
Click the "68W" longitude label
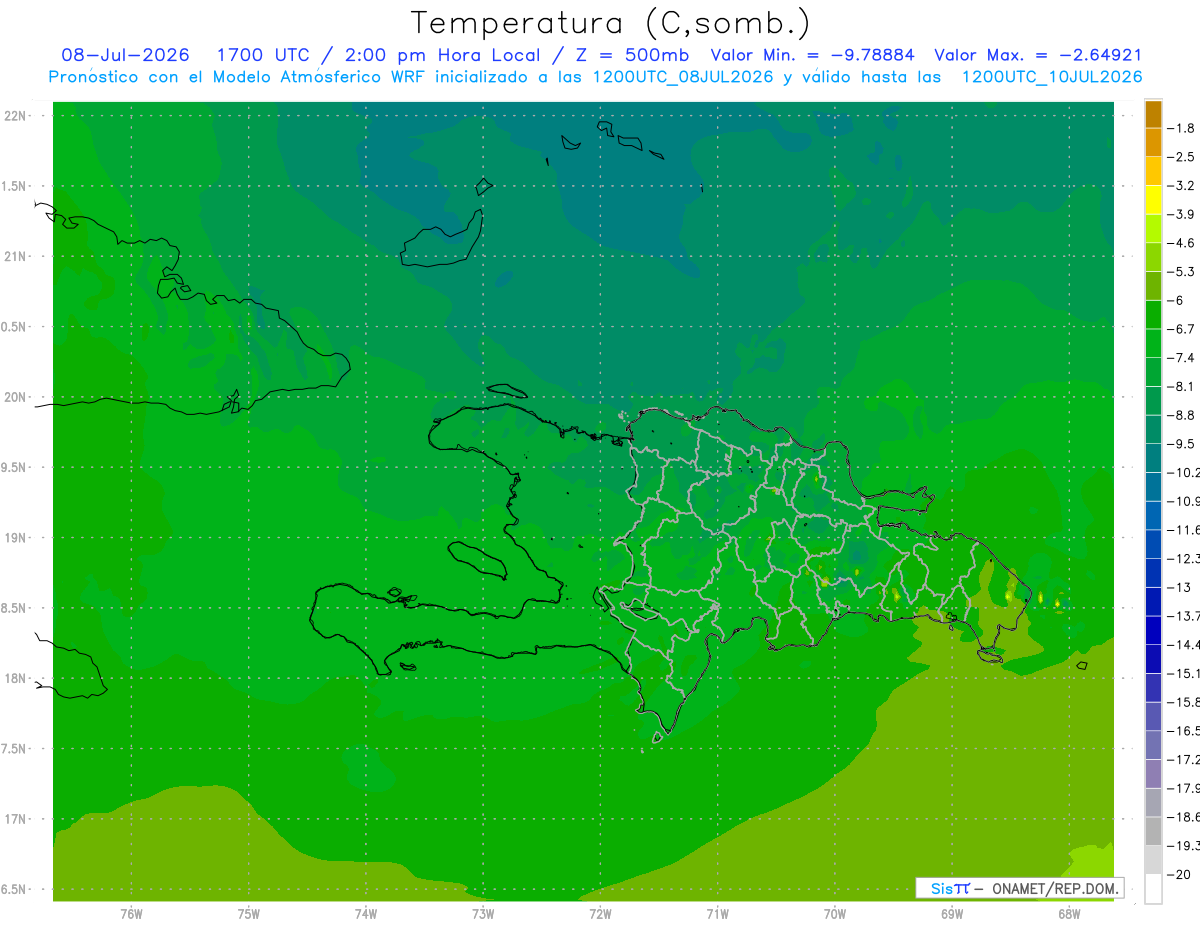(x=1069, y=913)
